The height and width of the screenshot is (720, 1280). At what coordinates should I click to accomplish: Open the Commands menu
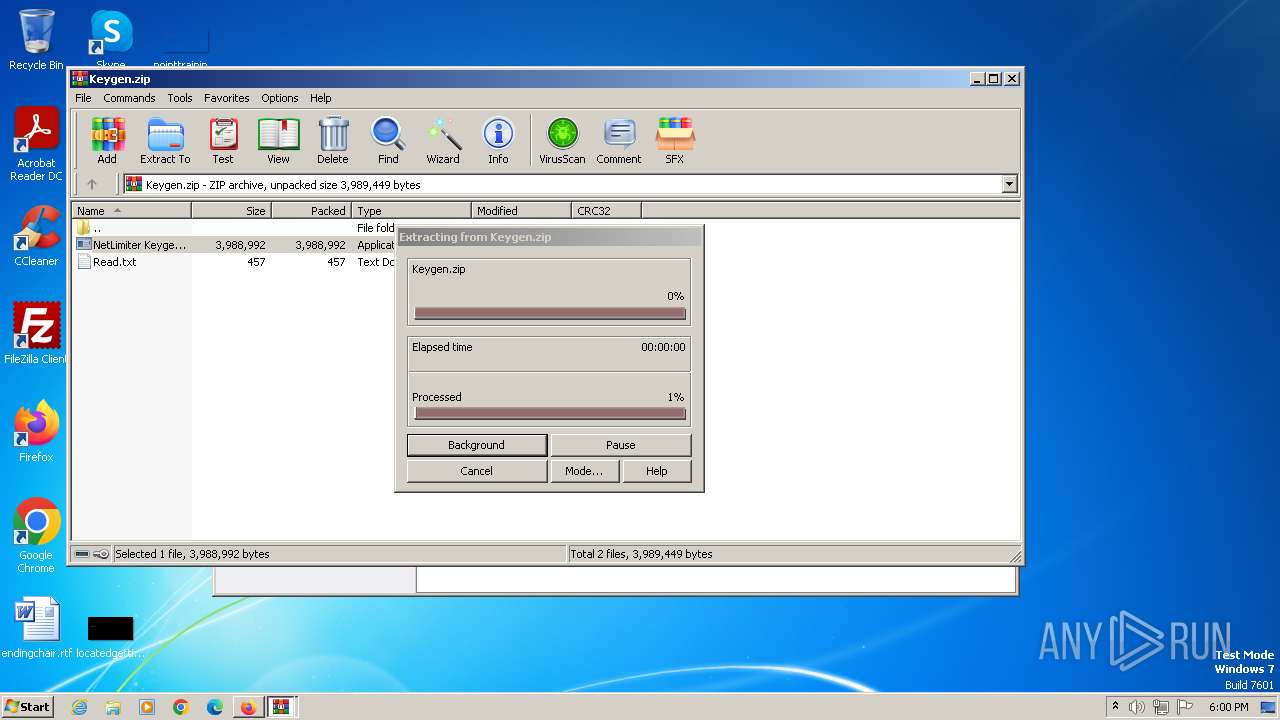tap(129, 98)
